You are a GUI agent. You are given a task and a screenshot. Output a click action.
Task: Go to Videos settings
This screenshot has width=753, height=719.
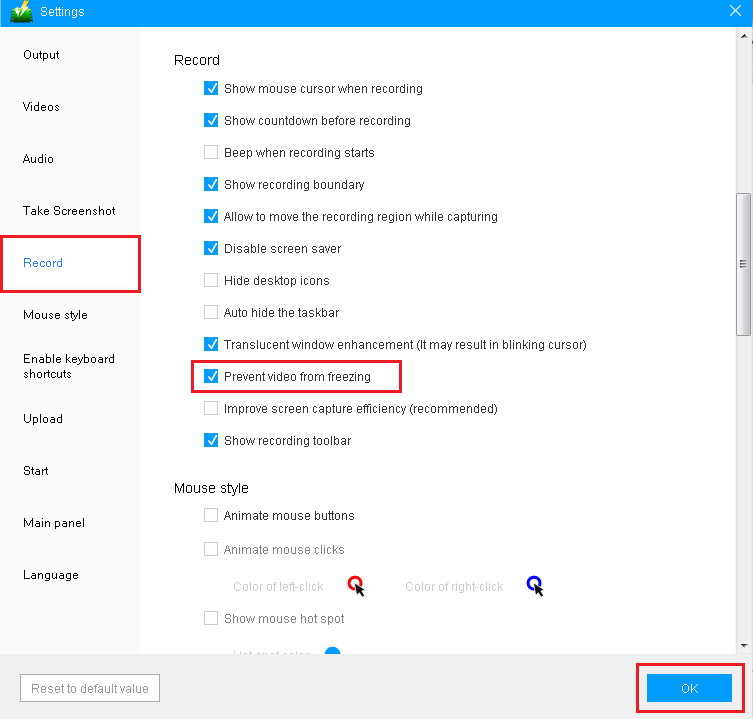(41, 107)
